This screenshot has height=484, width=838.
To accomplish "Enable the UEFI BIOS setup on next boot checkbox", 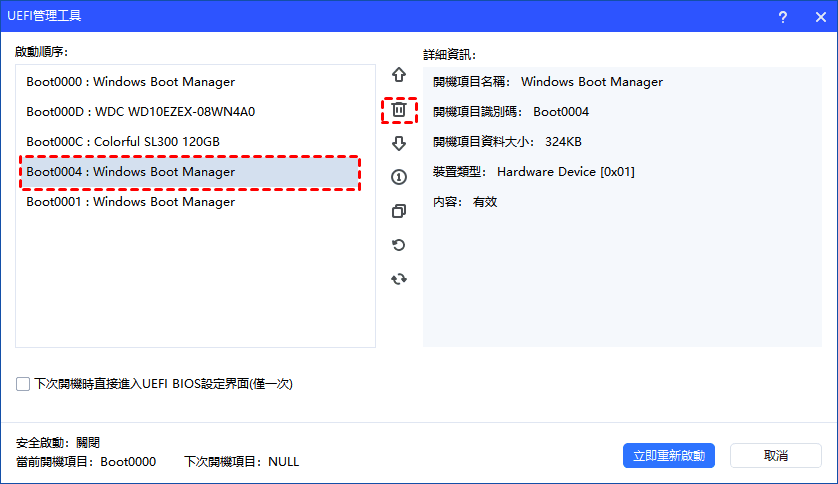I will pos(23,383).
